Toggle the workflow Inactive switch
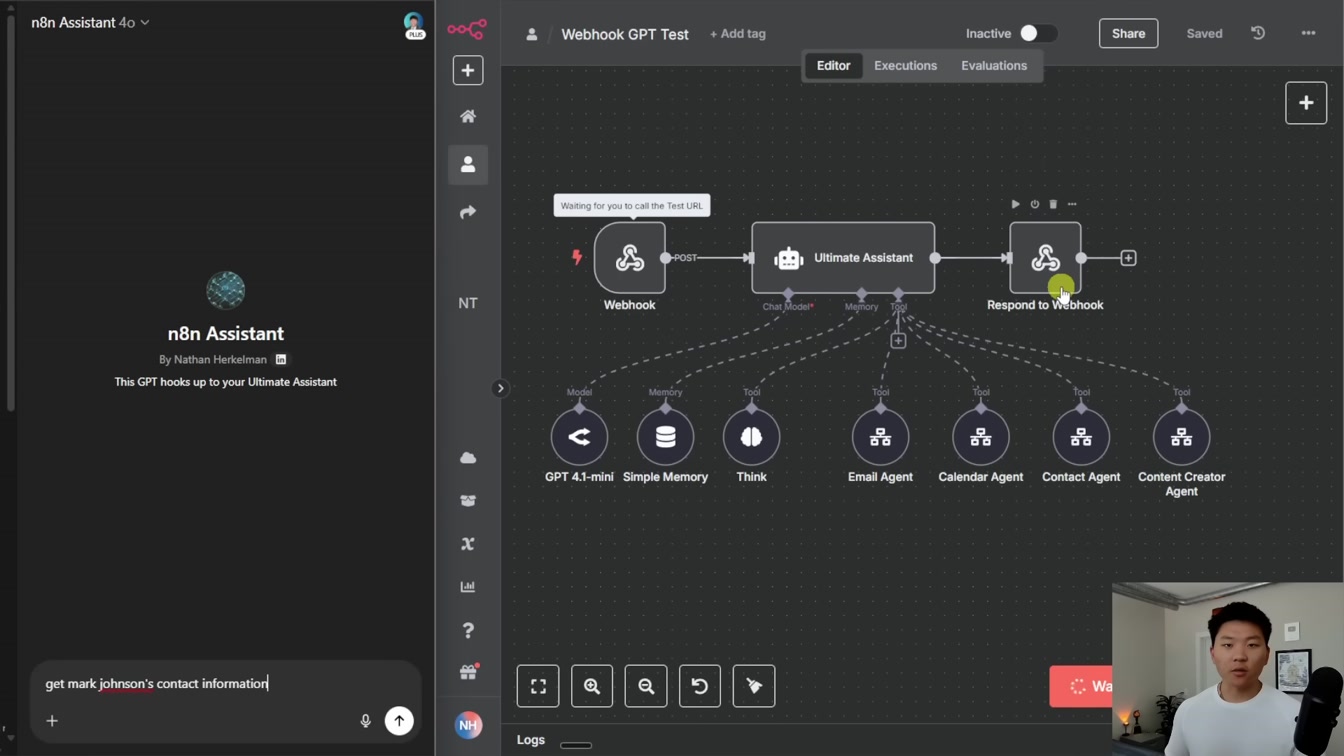The image size is (1344, 756). pos(1037,33)
